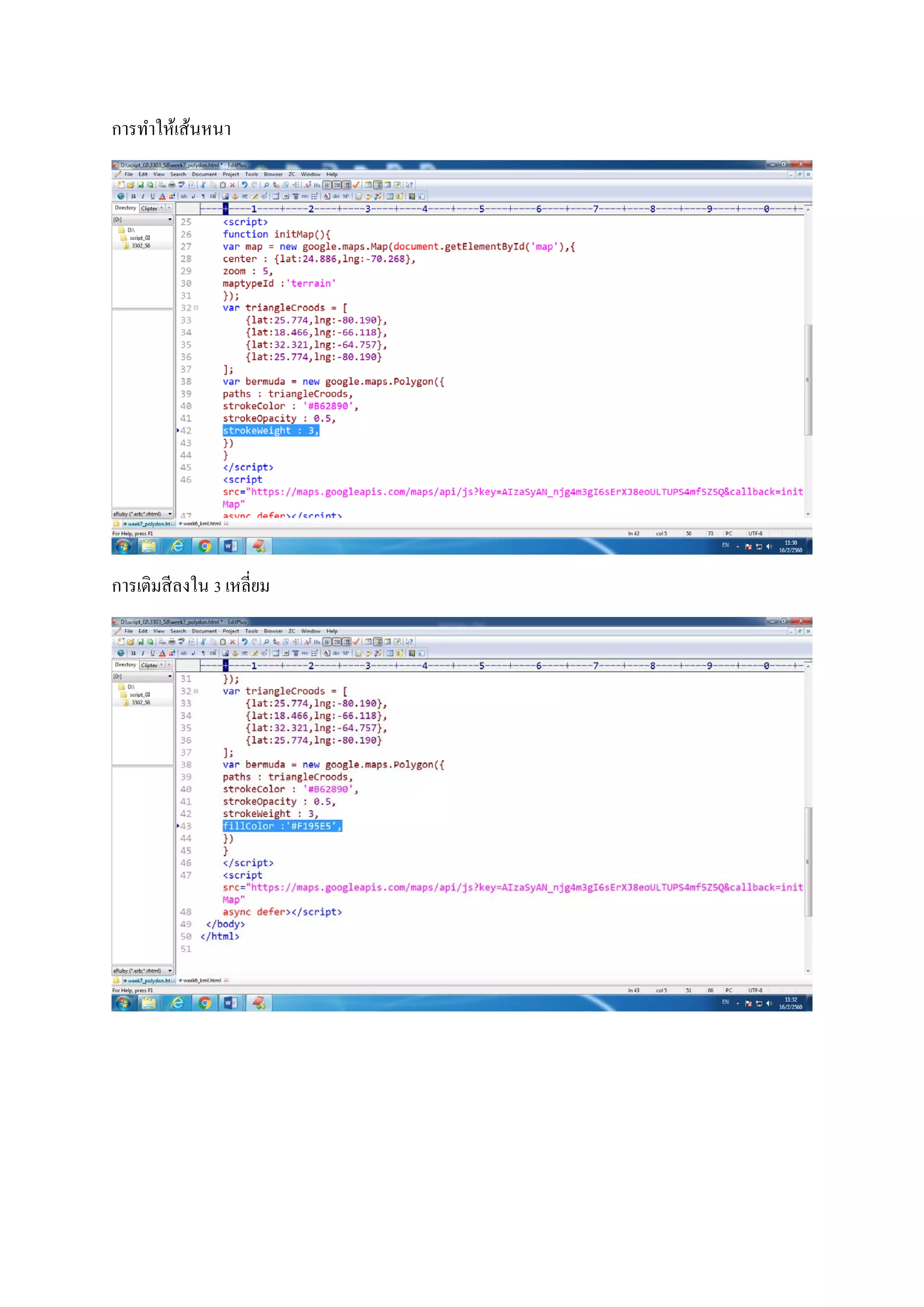
Task: Click Find magnifier icon in lower EditPlus toolbar
Action: [266, 642]
